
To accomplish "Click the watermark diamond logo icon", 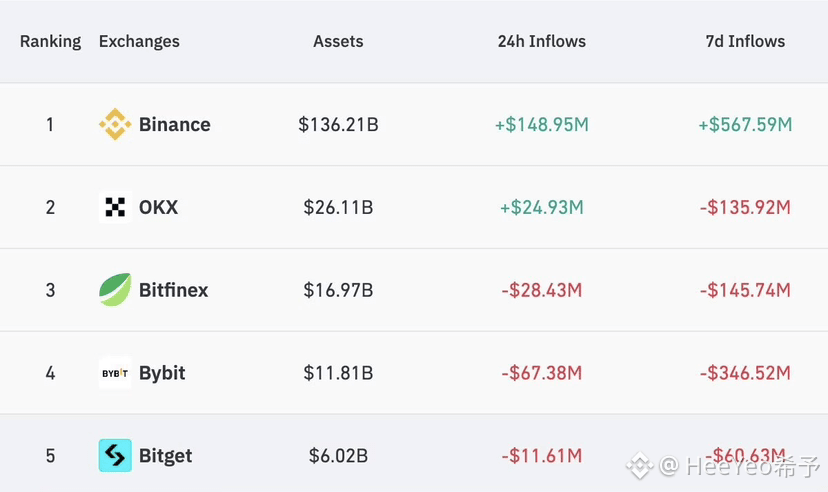I will coord(639,466).
